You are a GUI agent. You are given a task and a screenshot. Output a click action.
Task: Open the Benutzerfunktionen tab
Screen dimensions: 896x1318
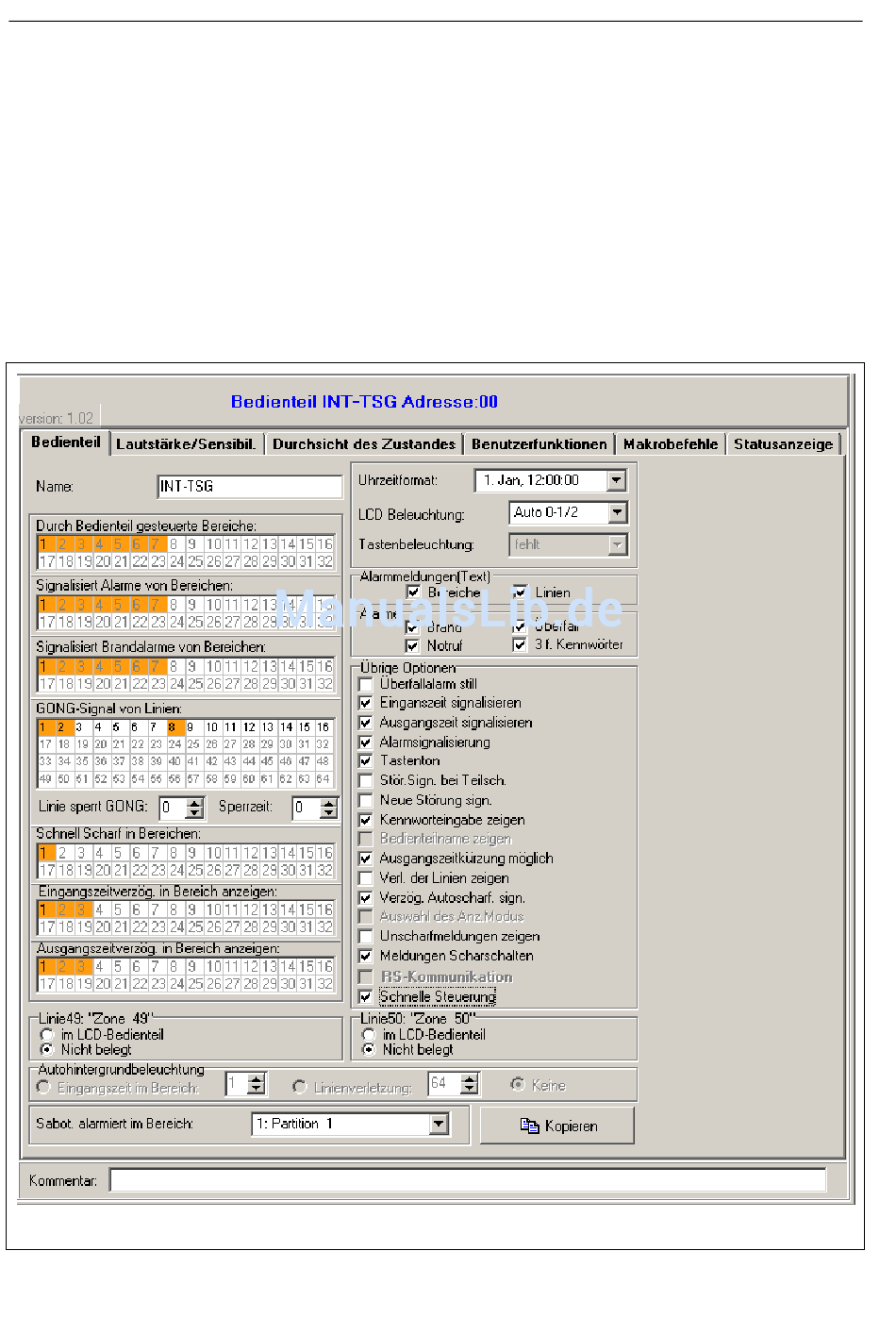(539, 443)
